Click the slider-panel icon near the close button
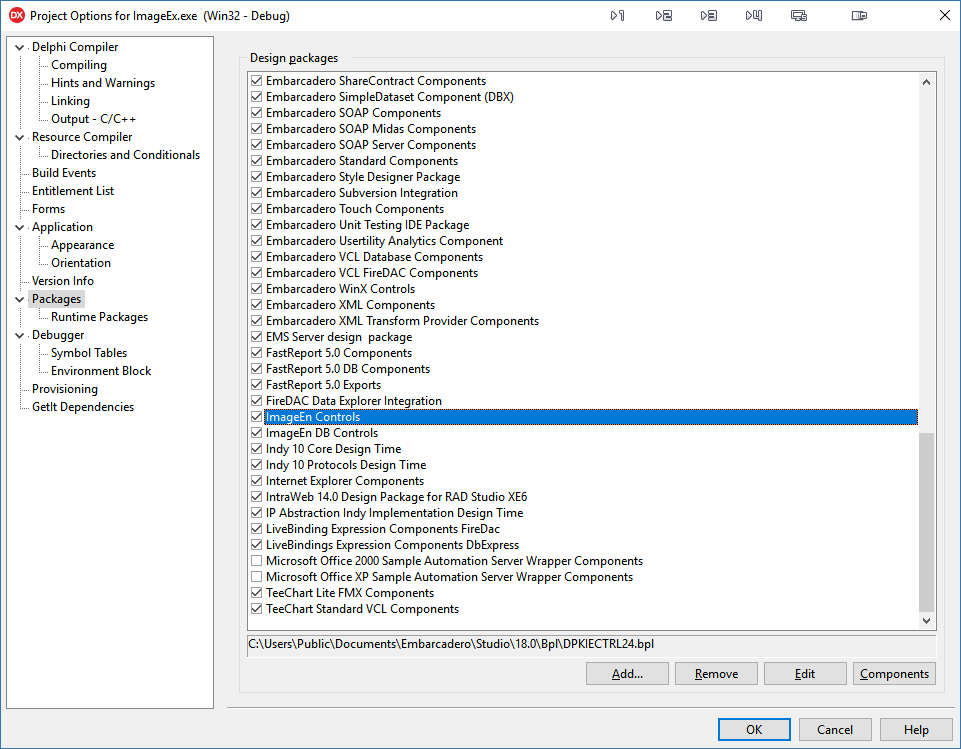The height and width of the screenshot is (749, 961). click(859, 15)
